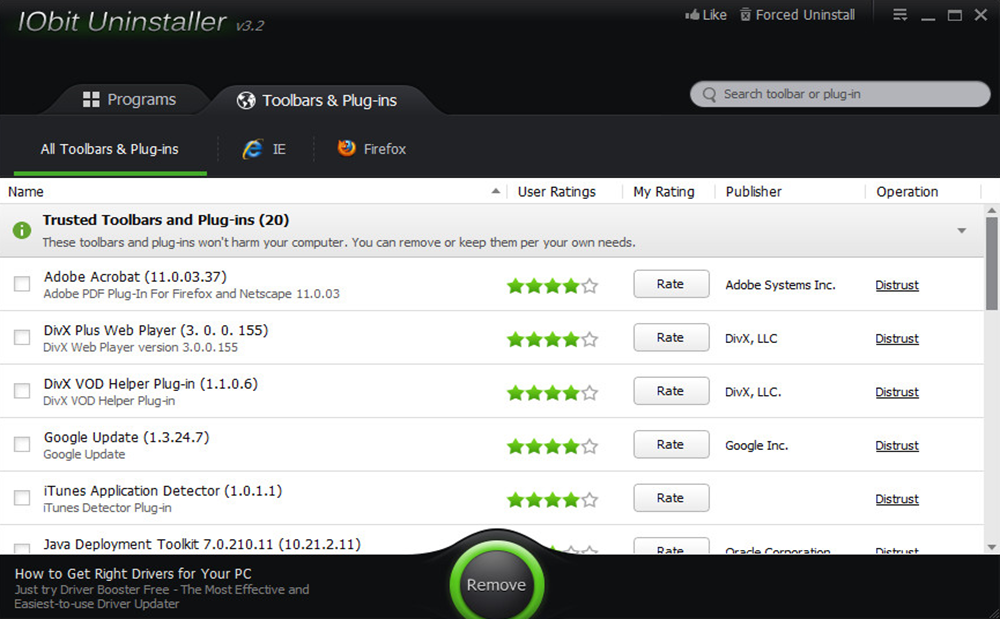This screenshot has height=619, width=1000.
Task: Tick the DivX VOD Helper Plug-in checkbox
Action: point(22,391)
